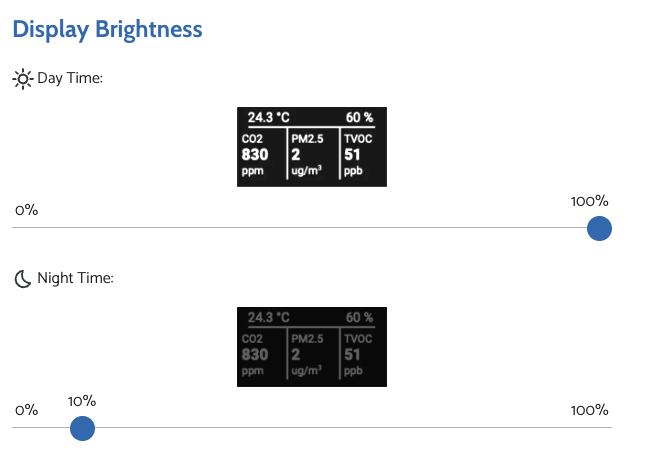655x457 pixels.
Task: Click the 0% label of Night Time slider
Action: [26, 410]
